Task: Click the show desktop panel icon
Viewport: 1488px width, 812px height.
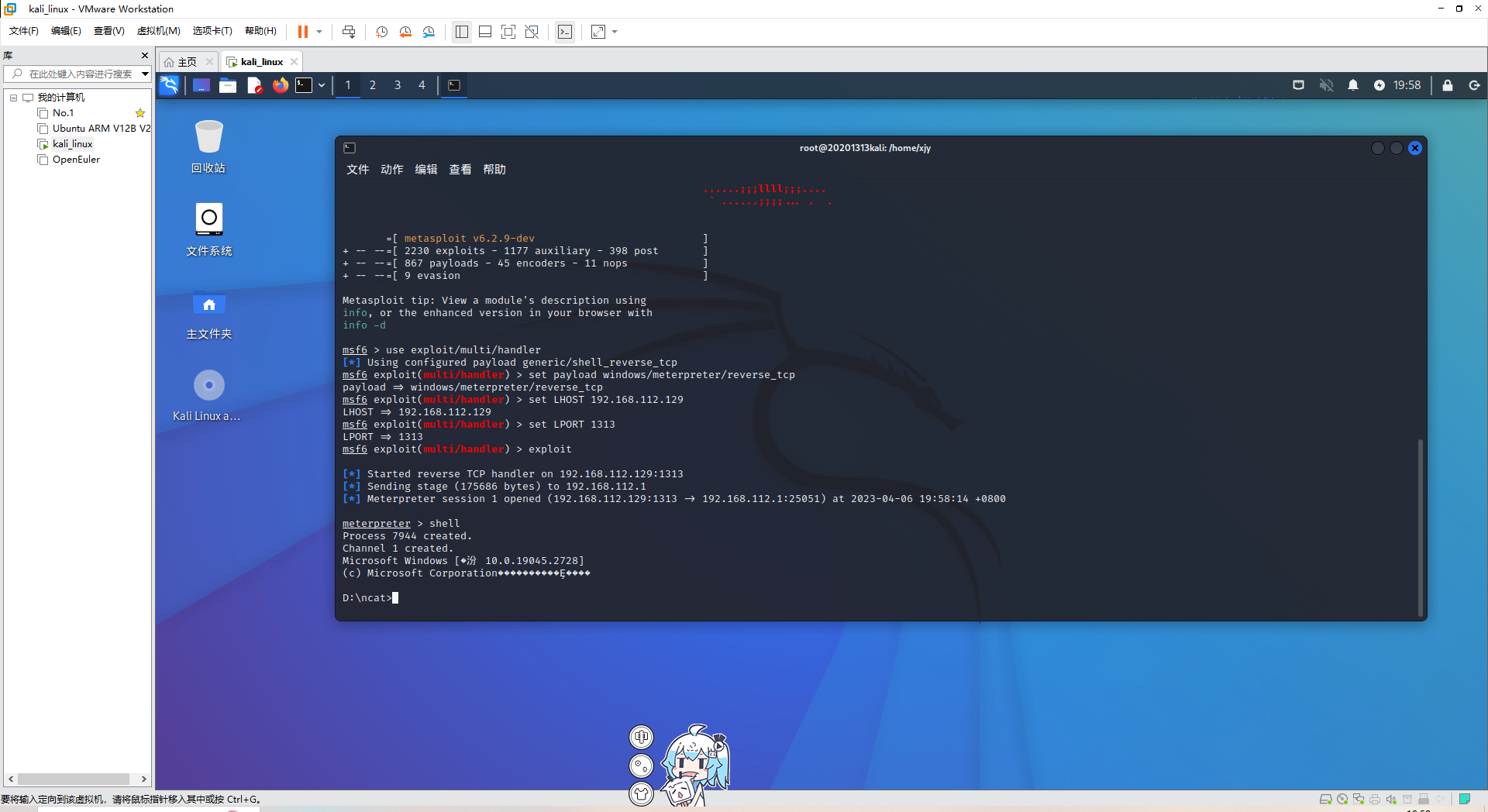Action: pyautogui.click(x=201, y=85)
